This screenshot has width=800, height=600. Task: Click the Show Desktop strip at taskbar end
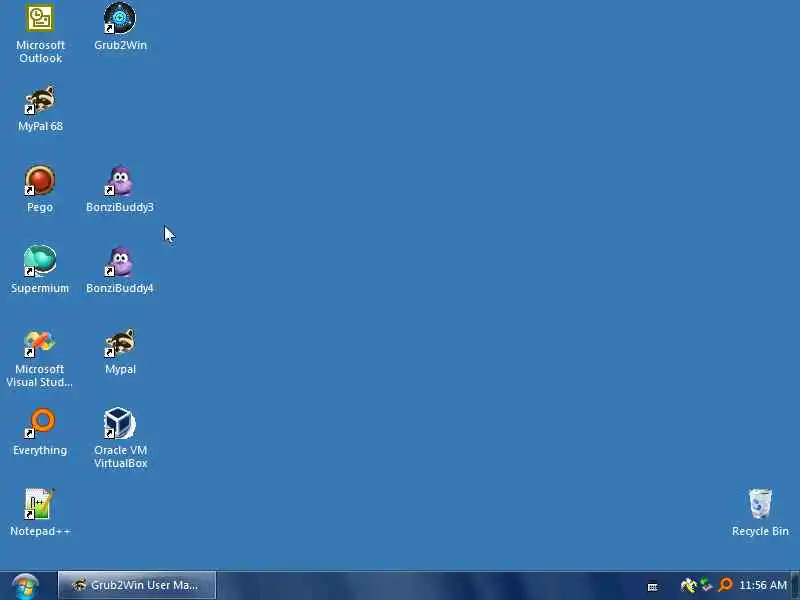(795, 586)
